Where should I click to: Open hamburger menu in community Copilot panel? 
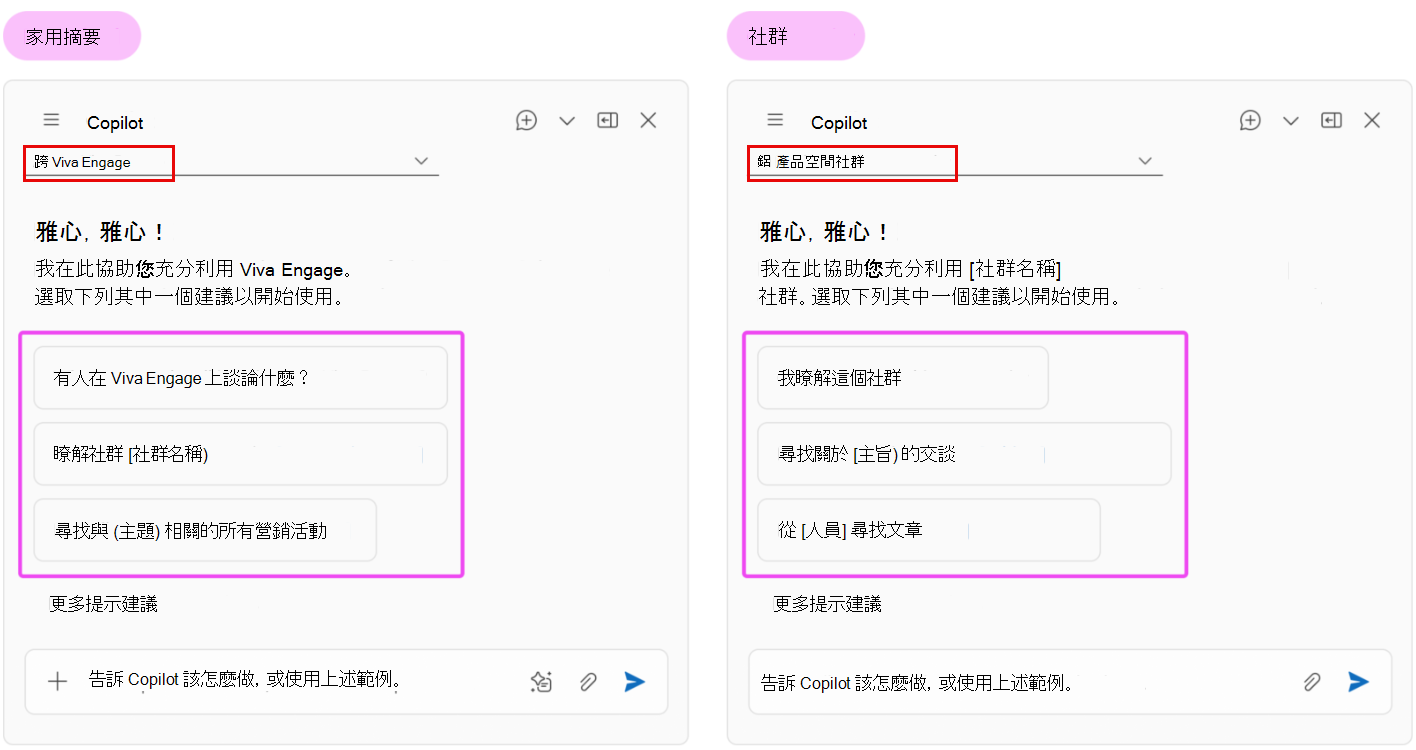coord(775,120)
